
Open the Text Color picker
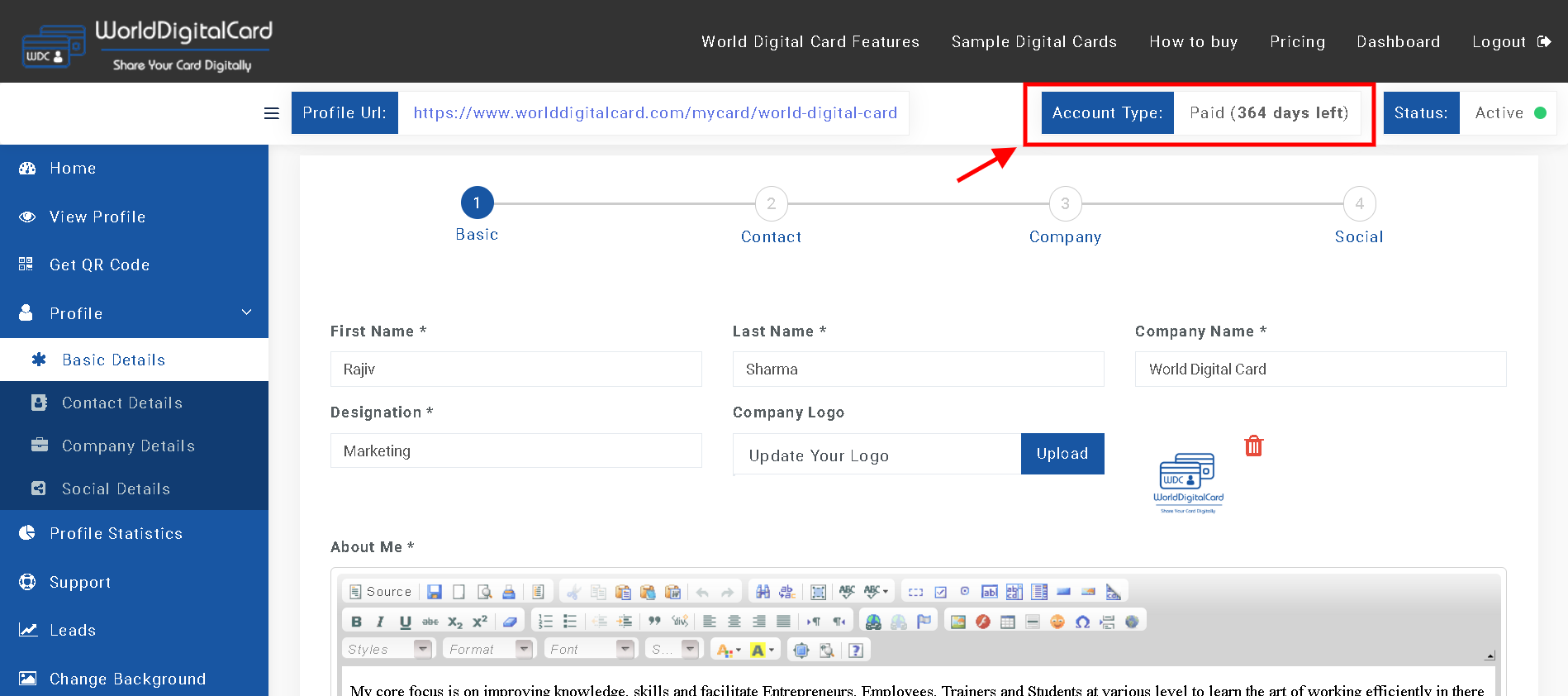[x=729, y=650]
